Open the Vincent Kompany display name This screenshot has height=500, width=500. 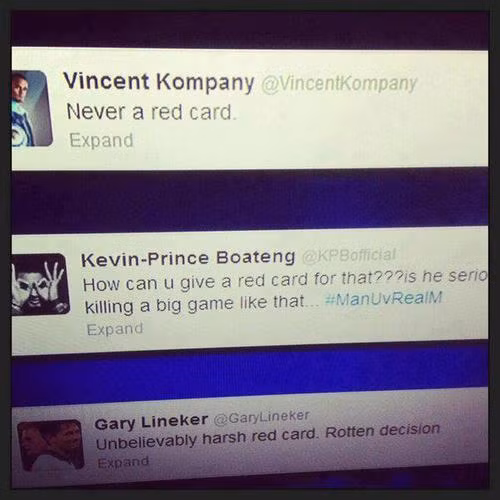tap(159, 82)
